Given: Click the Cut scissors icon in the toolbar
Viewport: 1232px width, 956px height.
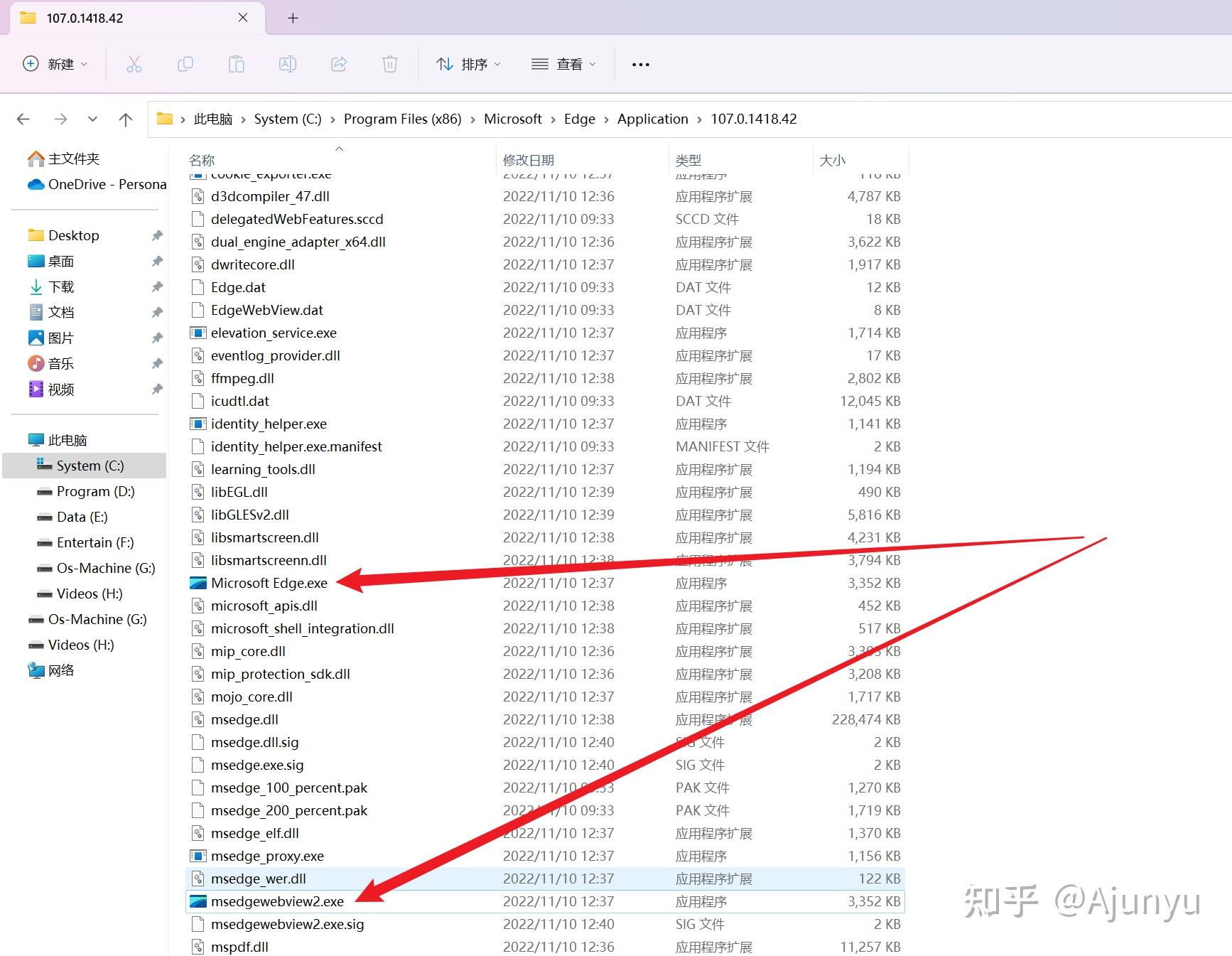Looking at the screenshot, I should pyautogui.click(x=134, y=64).
